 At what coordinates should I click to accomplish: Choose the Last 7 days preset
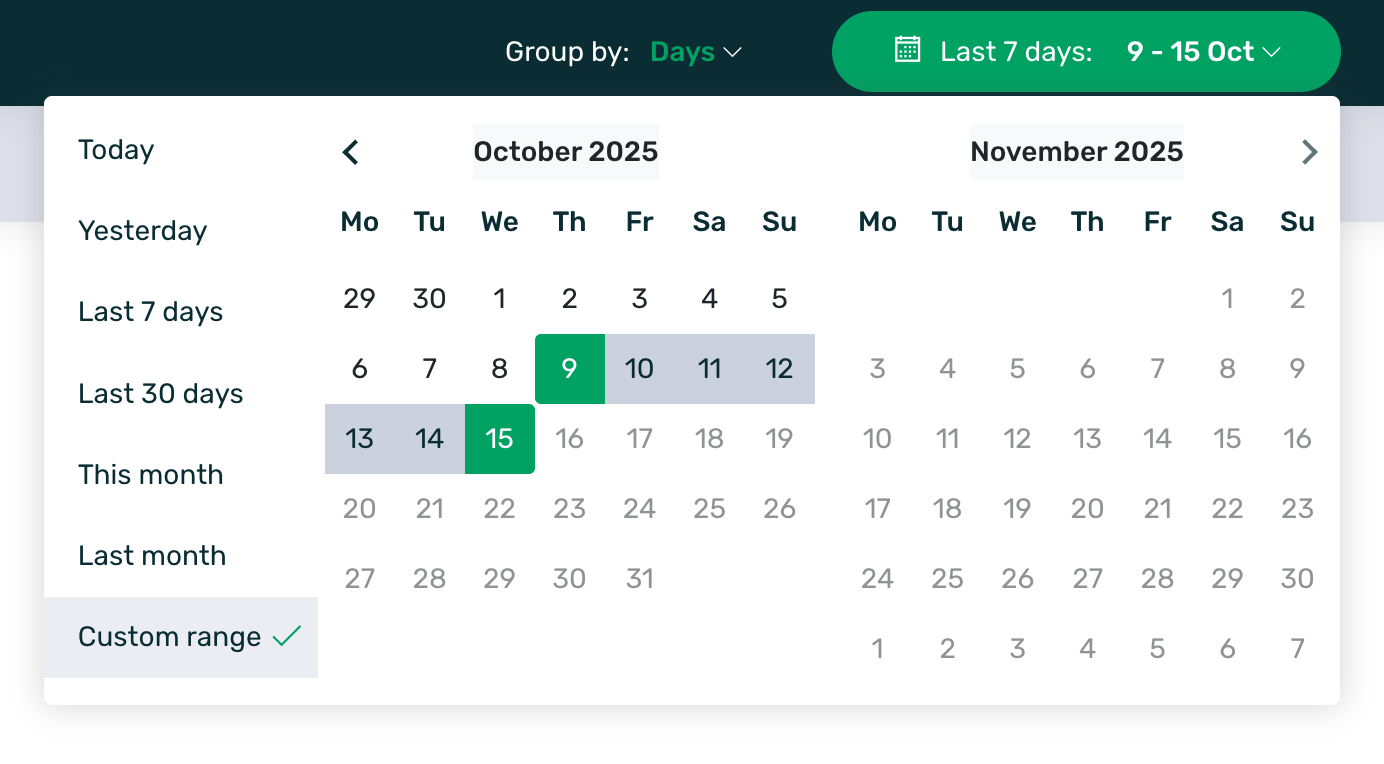coord(150,312)
